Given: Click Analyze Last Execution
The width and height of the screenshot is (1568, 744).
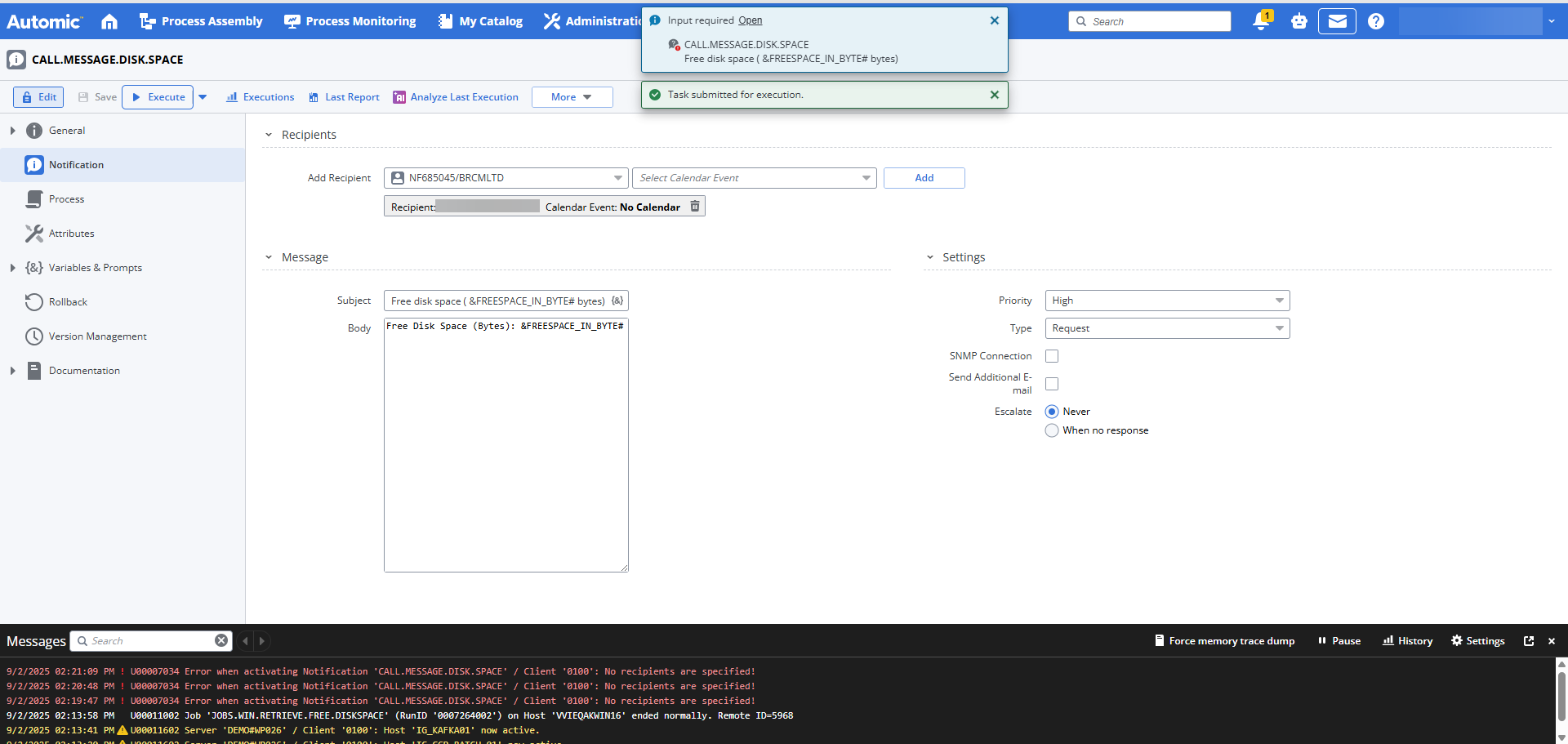Looking at the screenshot, I should tap(456, 97).
